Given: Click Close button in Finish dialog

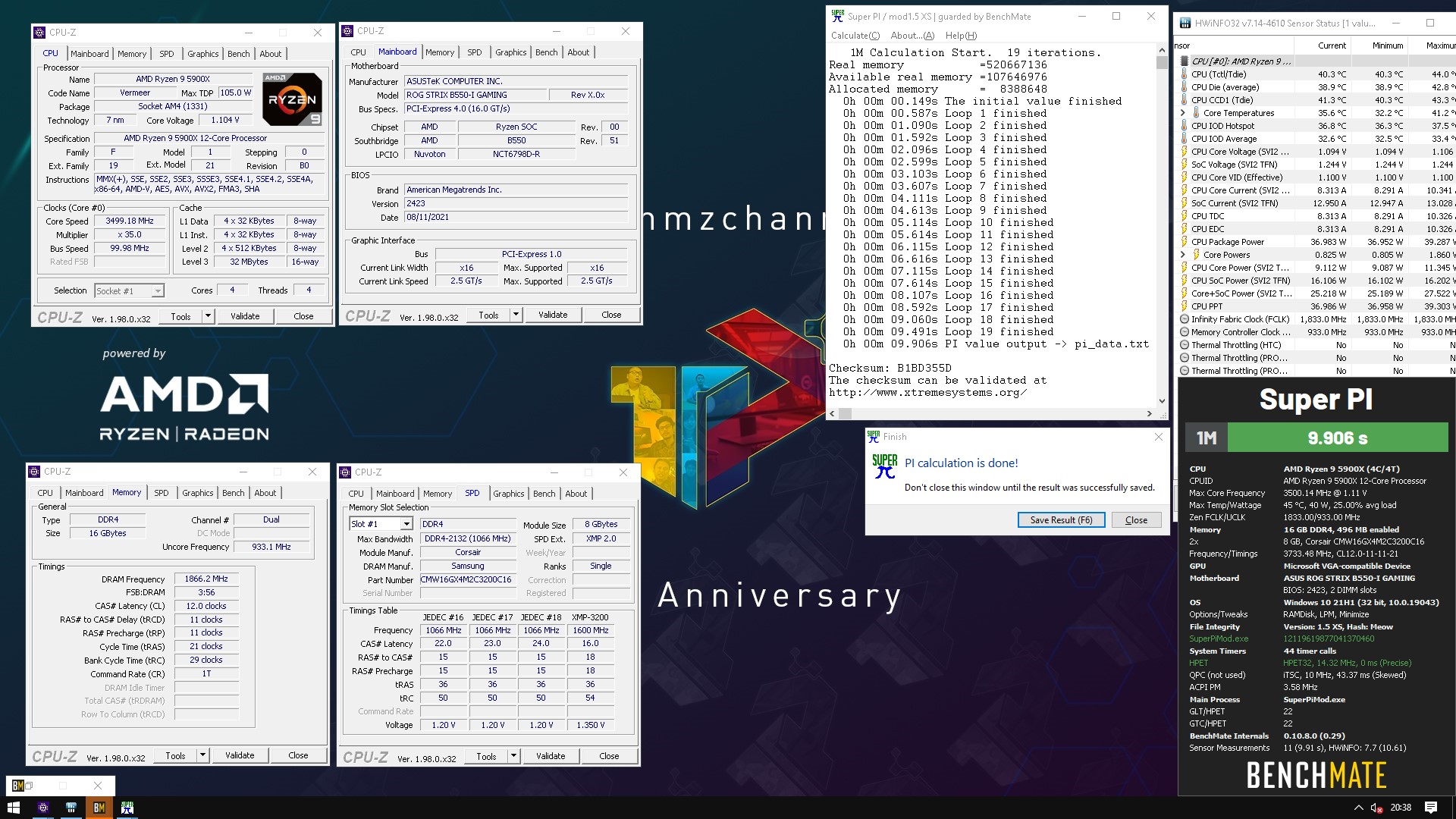Looking at the screenshot, I should pyautogui.click(x=1136, y=520).
